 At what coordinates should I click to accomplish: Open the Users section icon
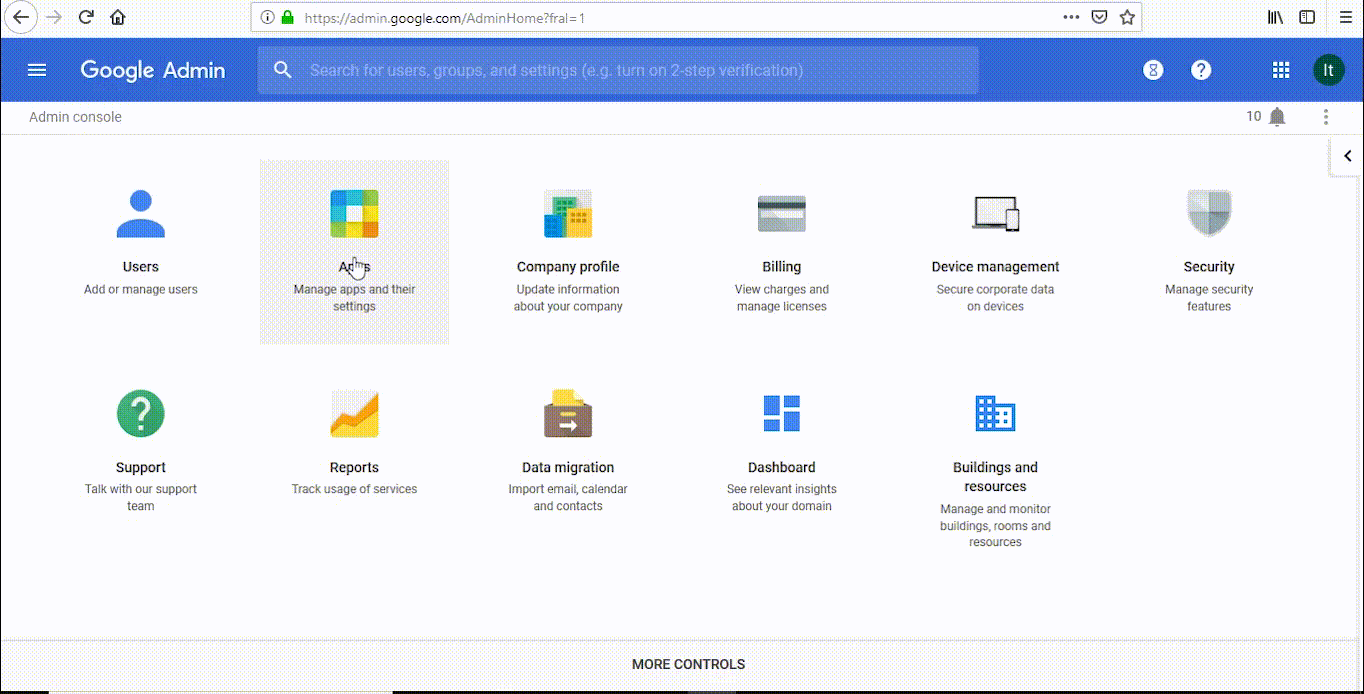(141, 214)
